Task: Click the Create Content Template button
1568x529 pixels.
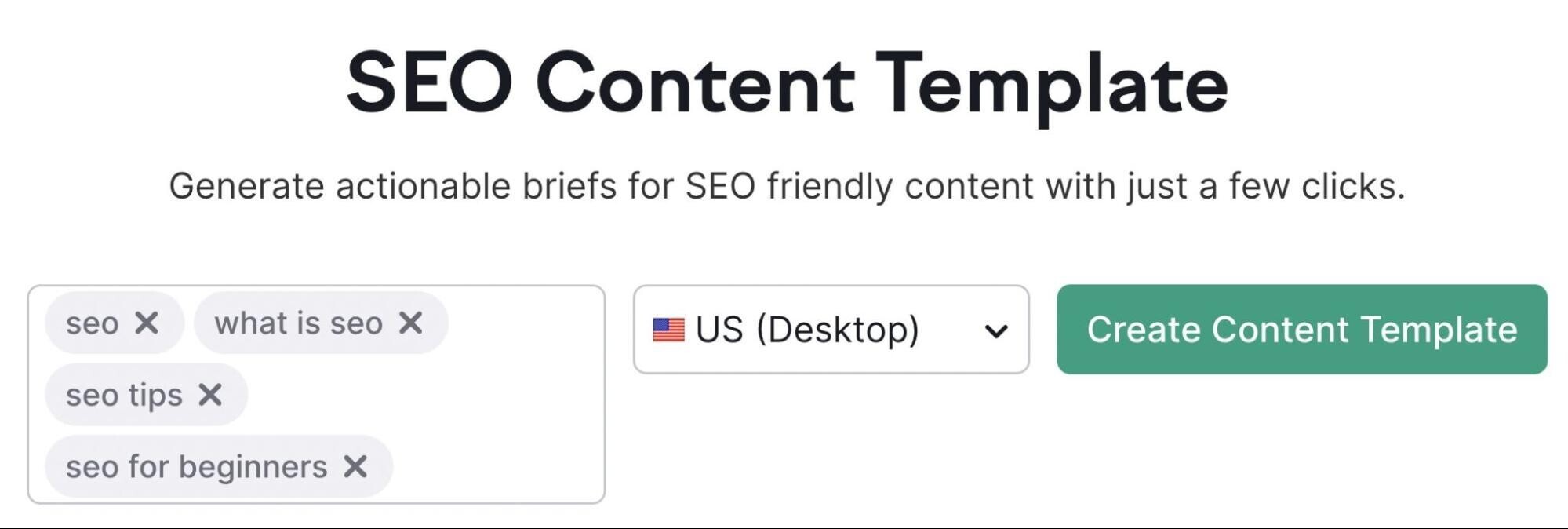Action: [x=1302, y=330]
